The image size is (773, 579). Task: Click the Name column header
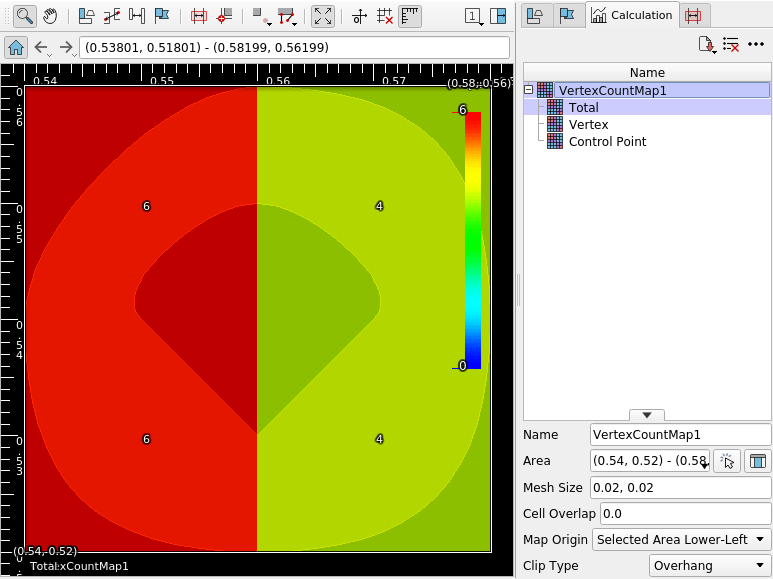pos(647,72)
